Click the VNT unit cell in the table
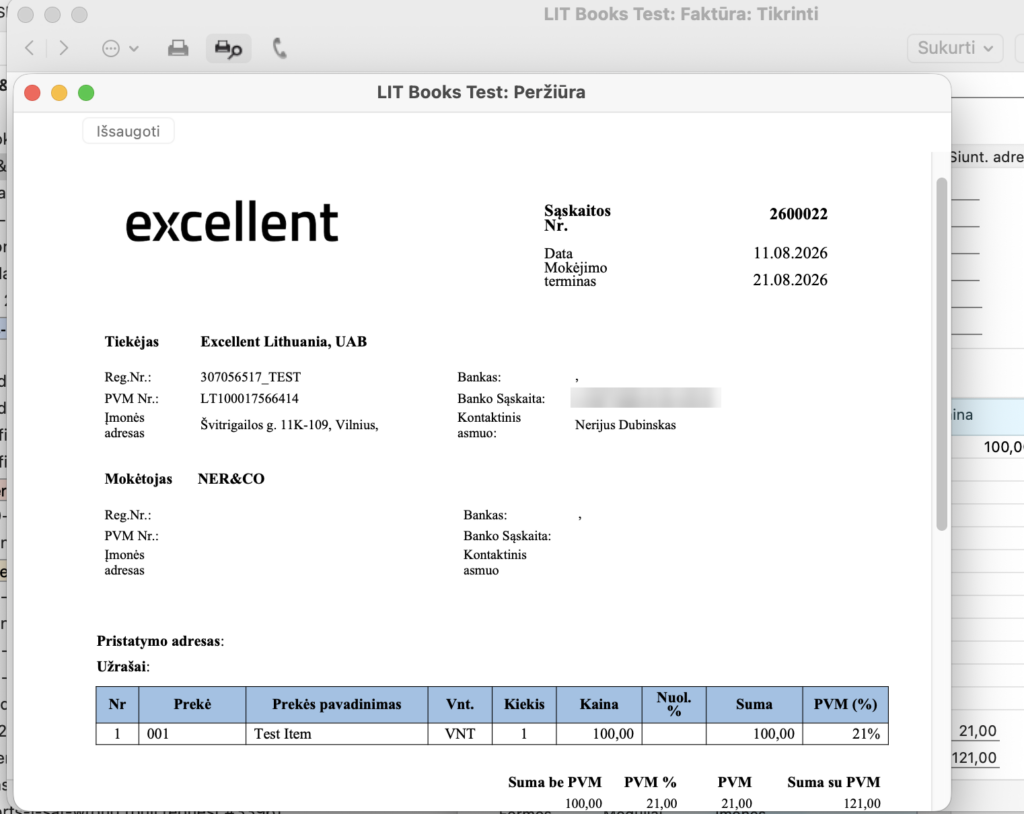 coord(460,734)
